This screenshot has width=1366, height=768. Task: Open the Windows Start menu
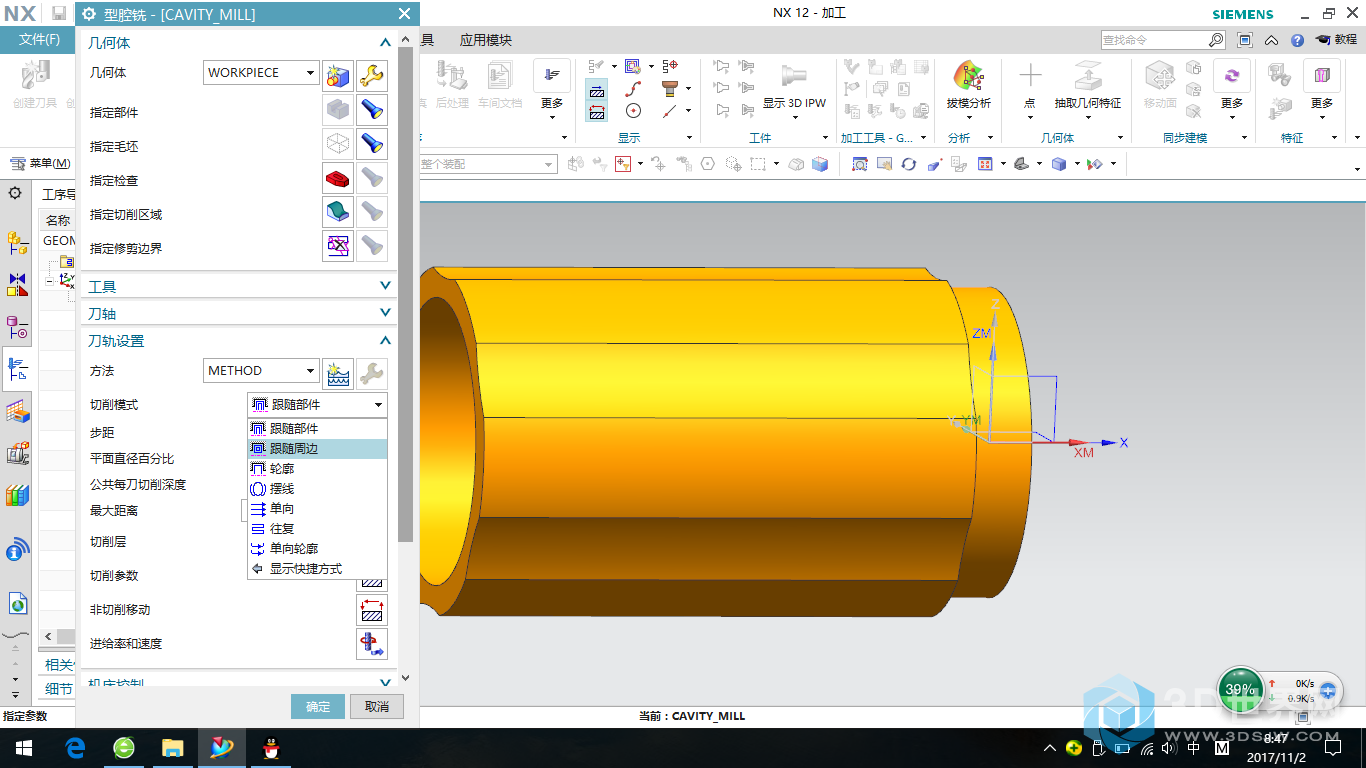(24, 747)
